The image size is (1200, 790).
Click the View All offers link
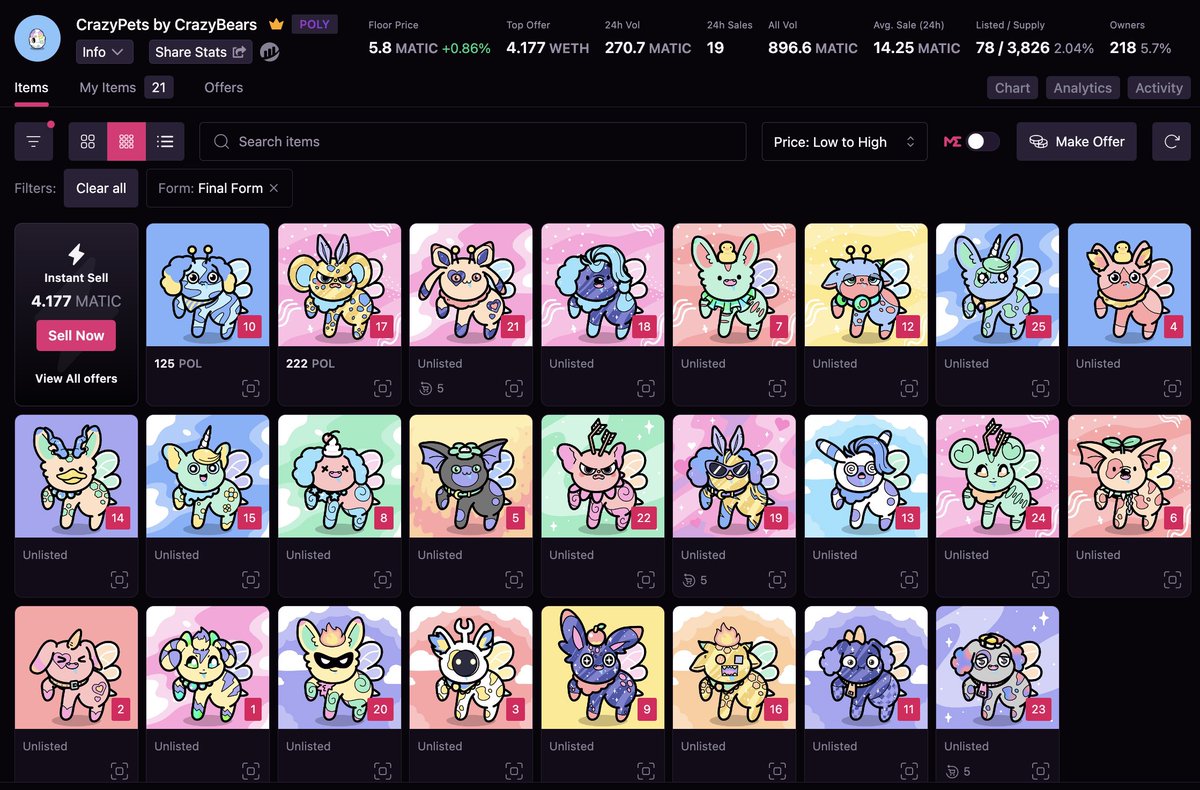coord(75,378)
